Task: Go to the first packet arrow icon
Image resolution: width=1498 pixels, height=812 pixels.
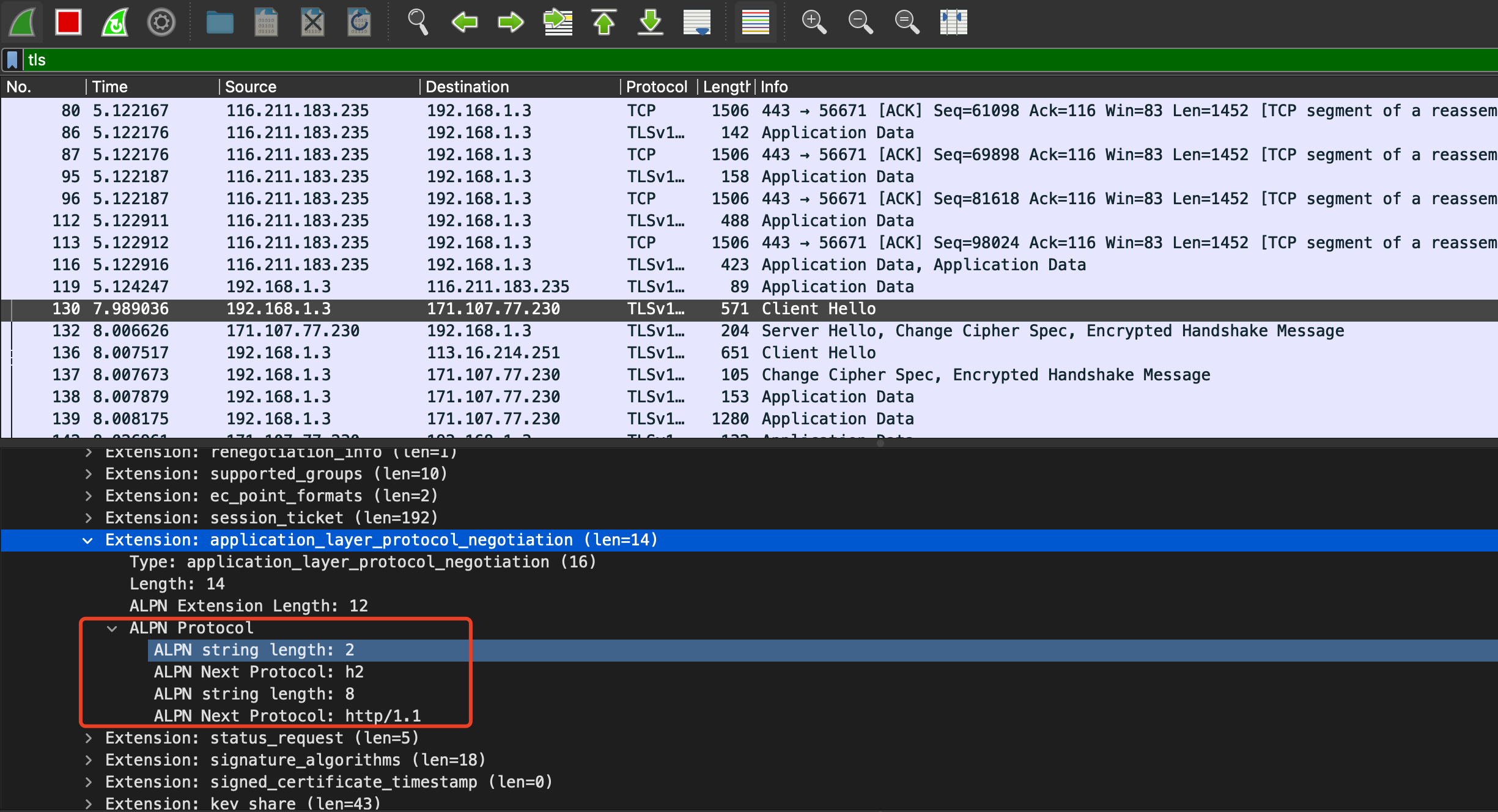Action: point(604,23)
